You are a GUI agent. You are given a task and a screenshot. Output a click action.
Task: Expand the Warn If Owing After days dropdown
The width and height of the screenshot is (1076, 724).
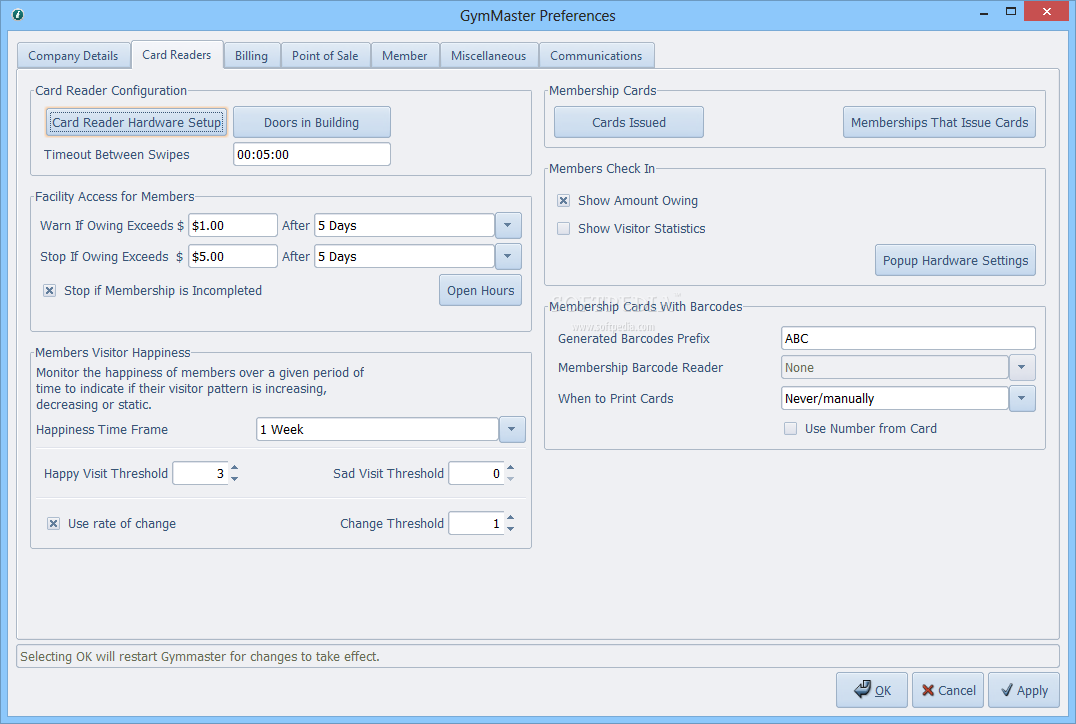click(508, 226)
